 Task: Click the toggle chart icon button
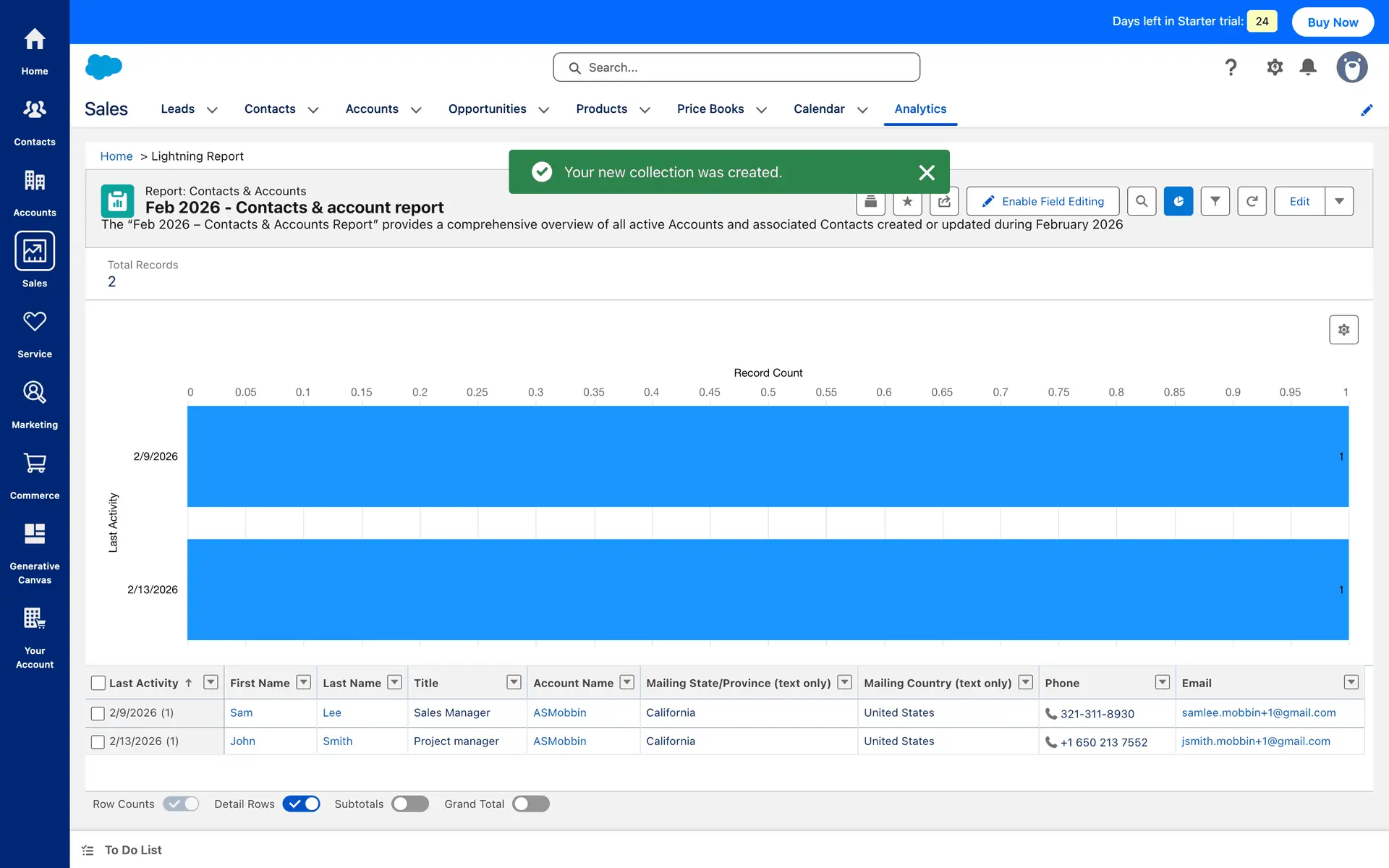1178,201
